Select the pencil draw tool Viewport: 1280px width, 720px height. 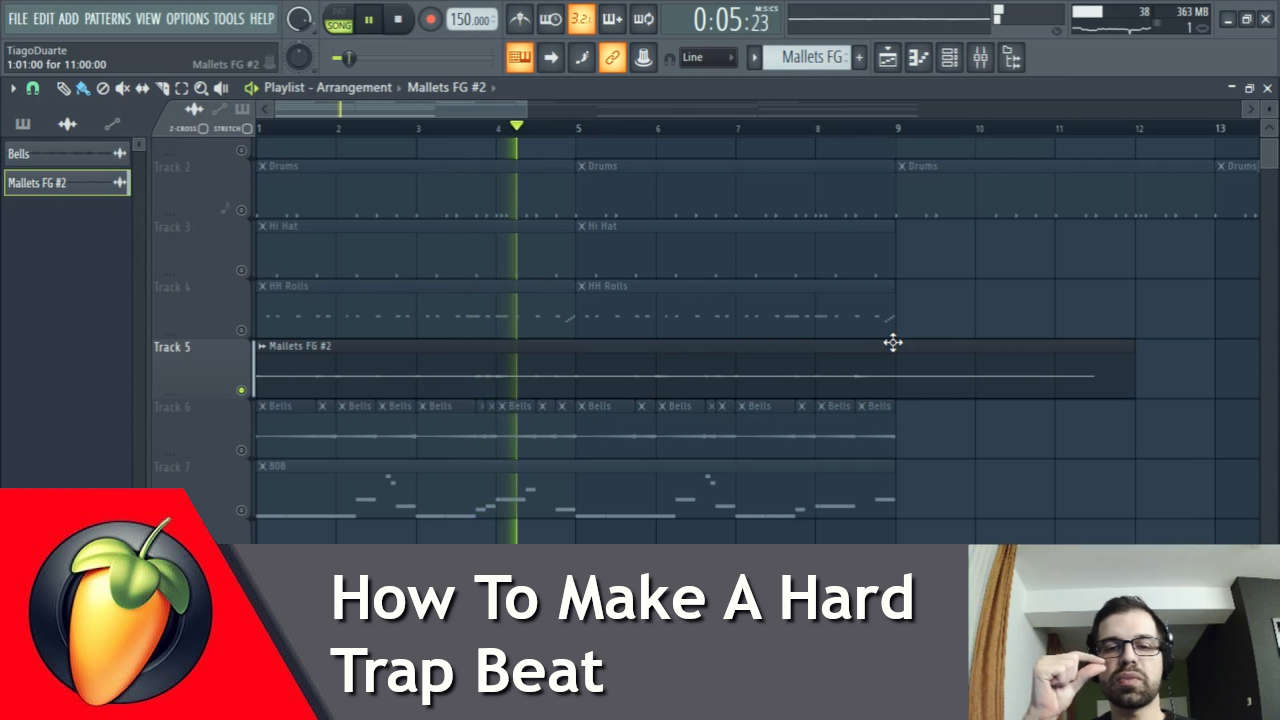coord(63,88)
